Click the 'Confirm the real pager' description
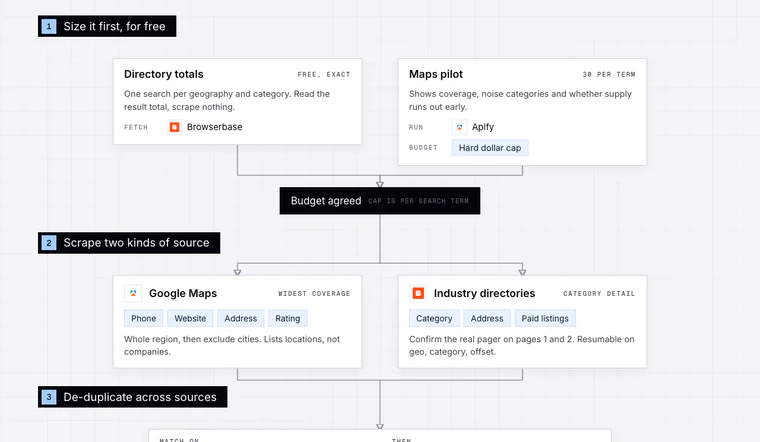 (x=522, y=346)
